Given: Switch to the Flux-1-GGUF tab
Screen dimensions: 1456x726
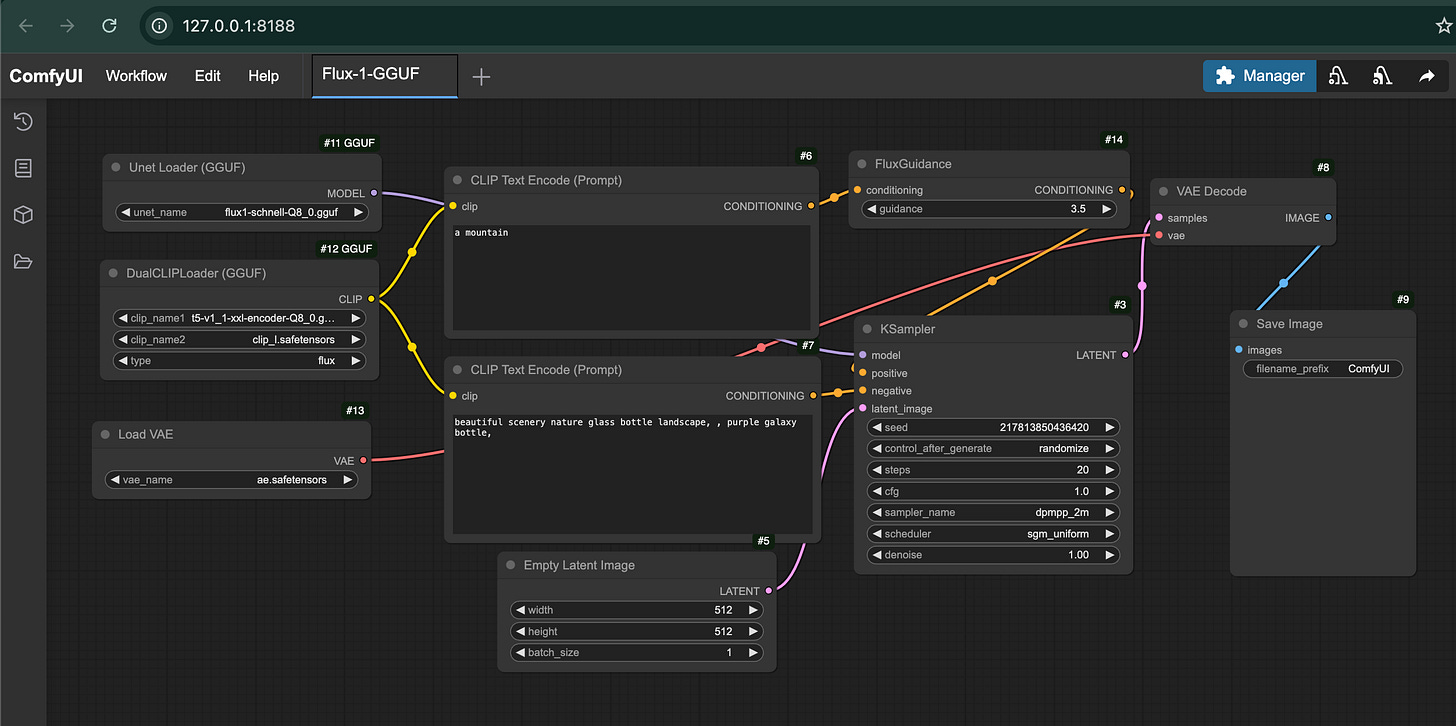Looking at the screenshot, I should pos(384,75).
